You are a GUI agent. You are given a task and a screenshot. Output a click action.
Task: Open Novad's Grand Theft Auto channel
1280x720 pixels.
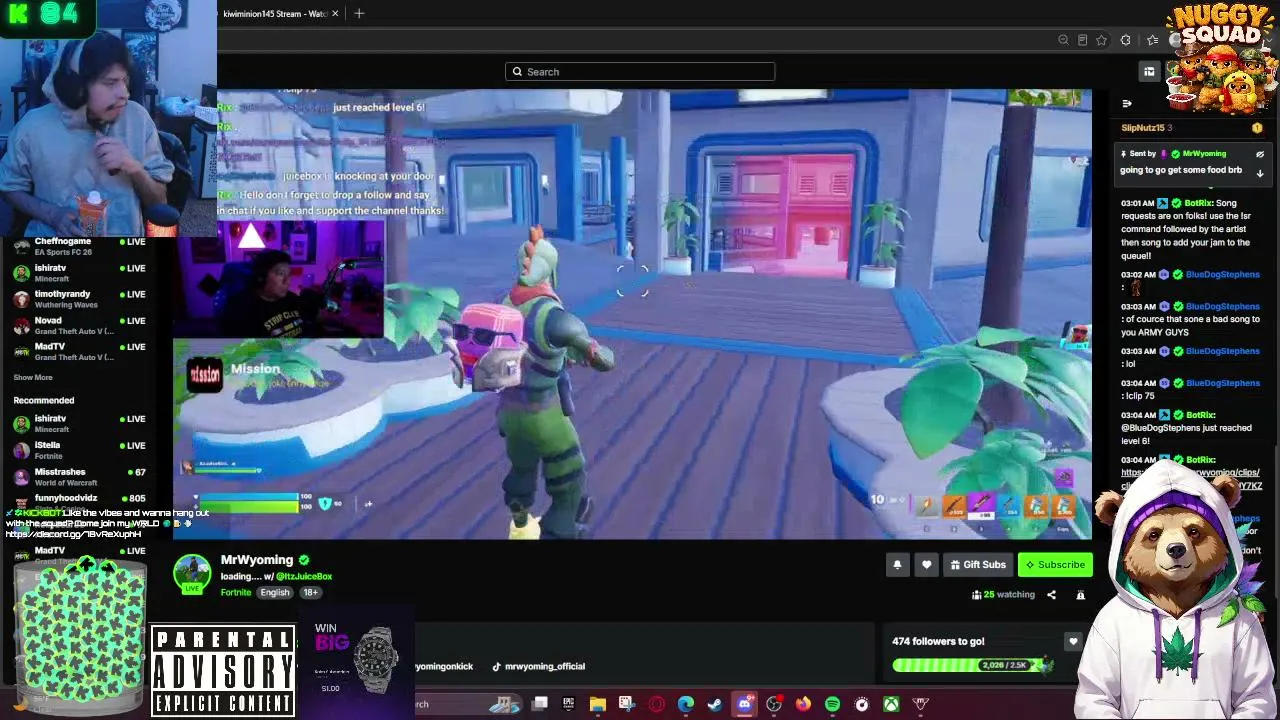pyautogui.click(x=79, y=325)
